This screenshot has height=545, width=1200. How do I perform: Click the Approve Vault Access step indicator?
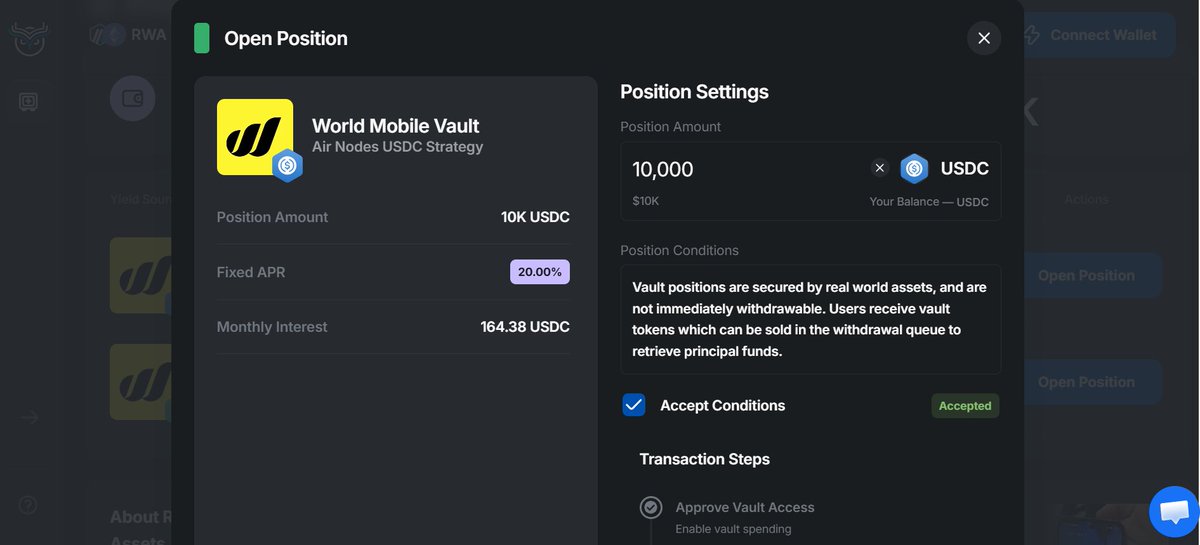(651, 508)
